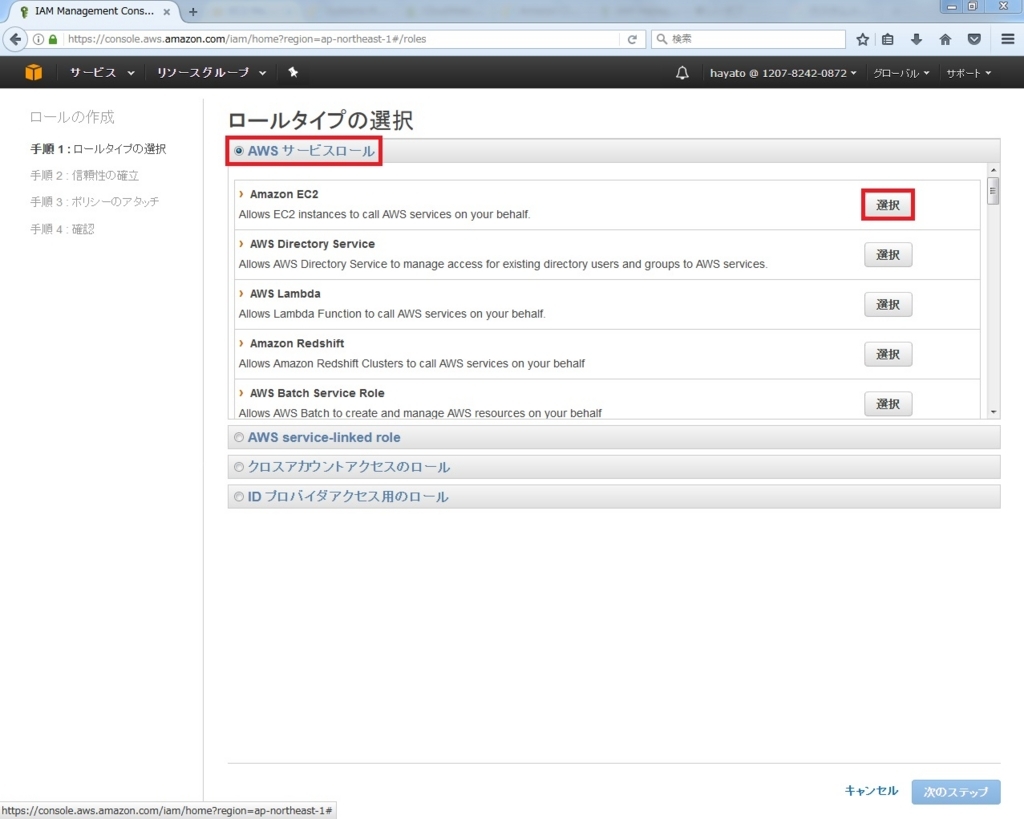Click 選択 button for AWS Directory Service
Screen dimensions: 1024x819
click(x=888, y=255)
